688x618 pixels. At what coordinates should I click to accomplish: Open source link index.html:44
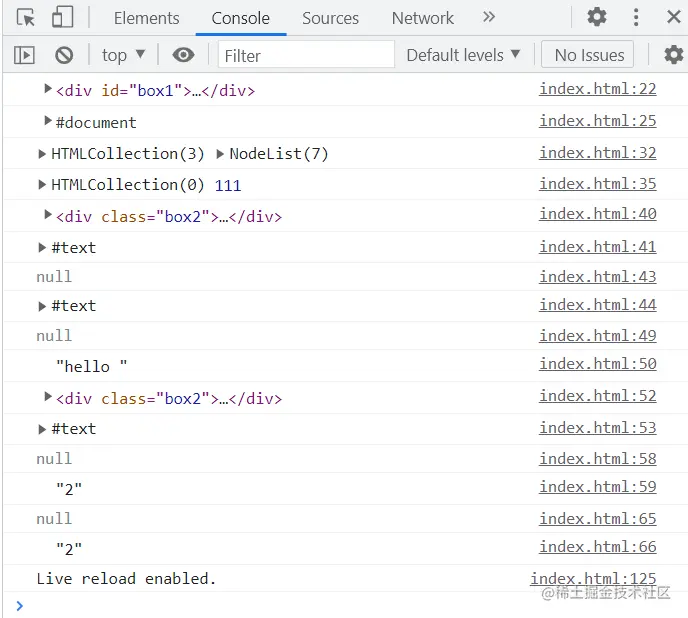click(598, 305)
